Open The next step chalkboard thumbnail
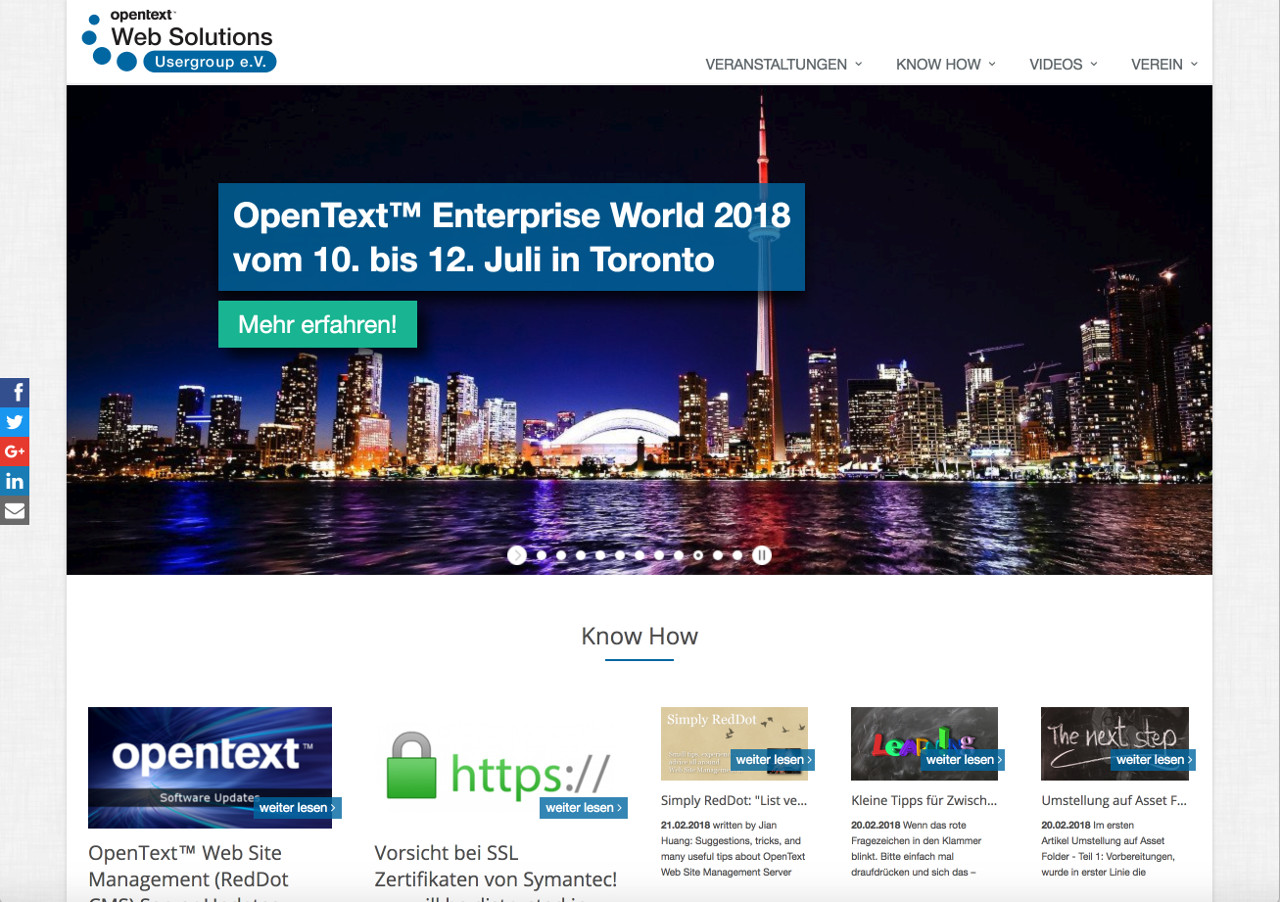This screenshot has width=1280, height=902. (1115, 744)
